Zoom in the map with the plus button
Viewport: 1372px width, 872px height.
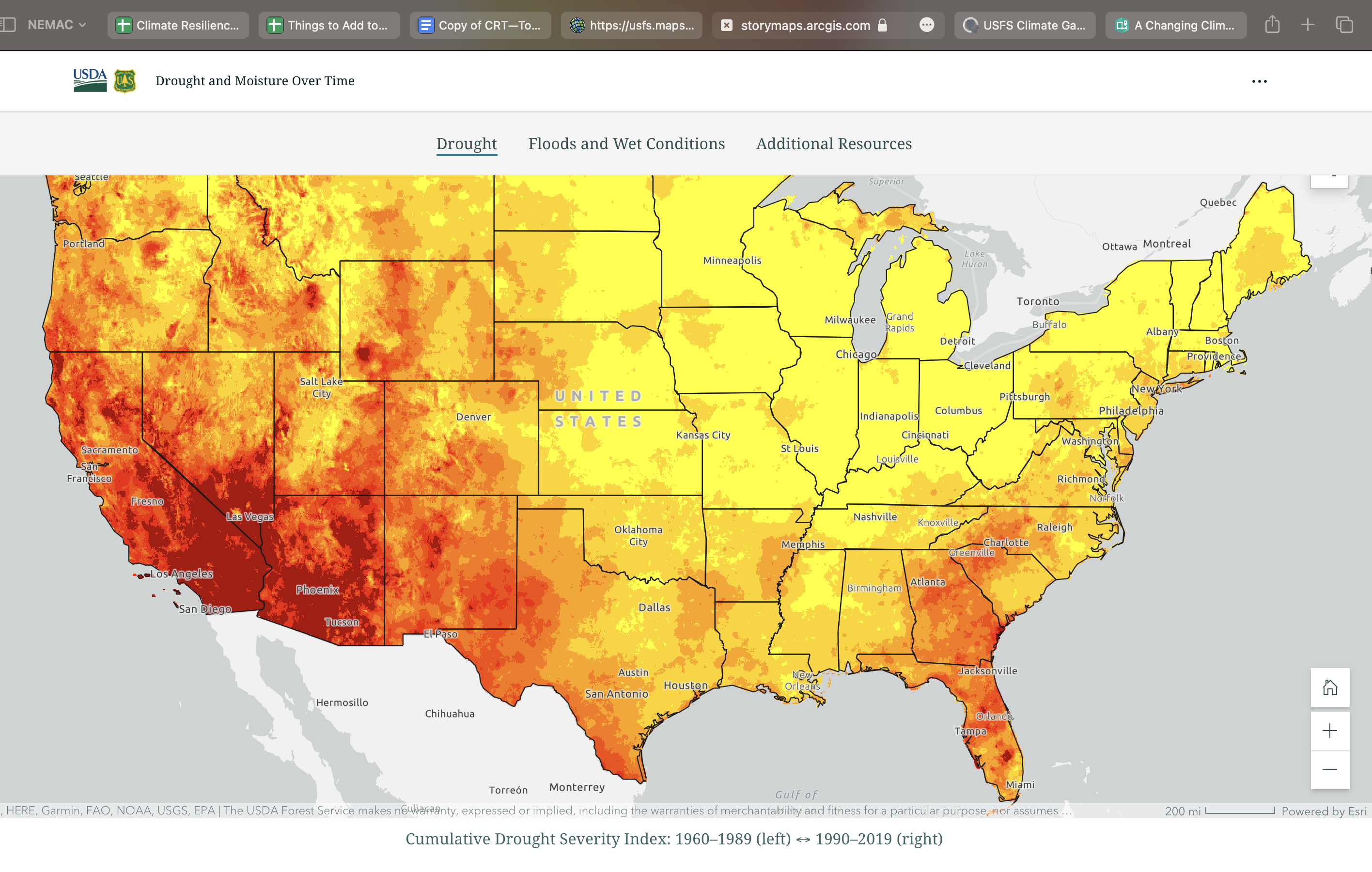pyautogui.click(x=1330, y=731)
